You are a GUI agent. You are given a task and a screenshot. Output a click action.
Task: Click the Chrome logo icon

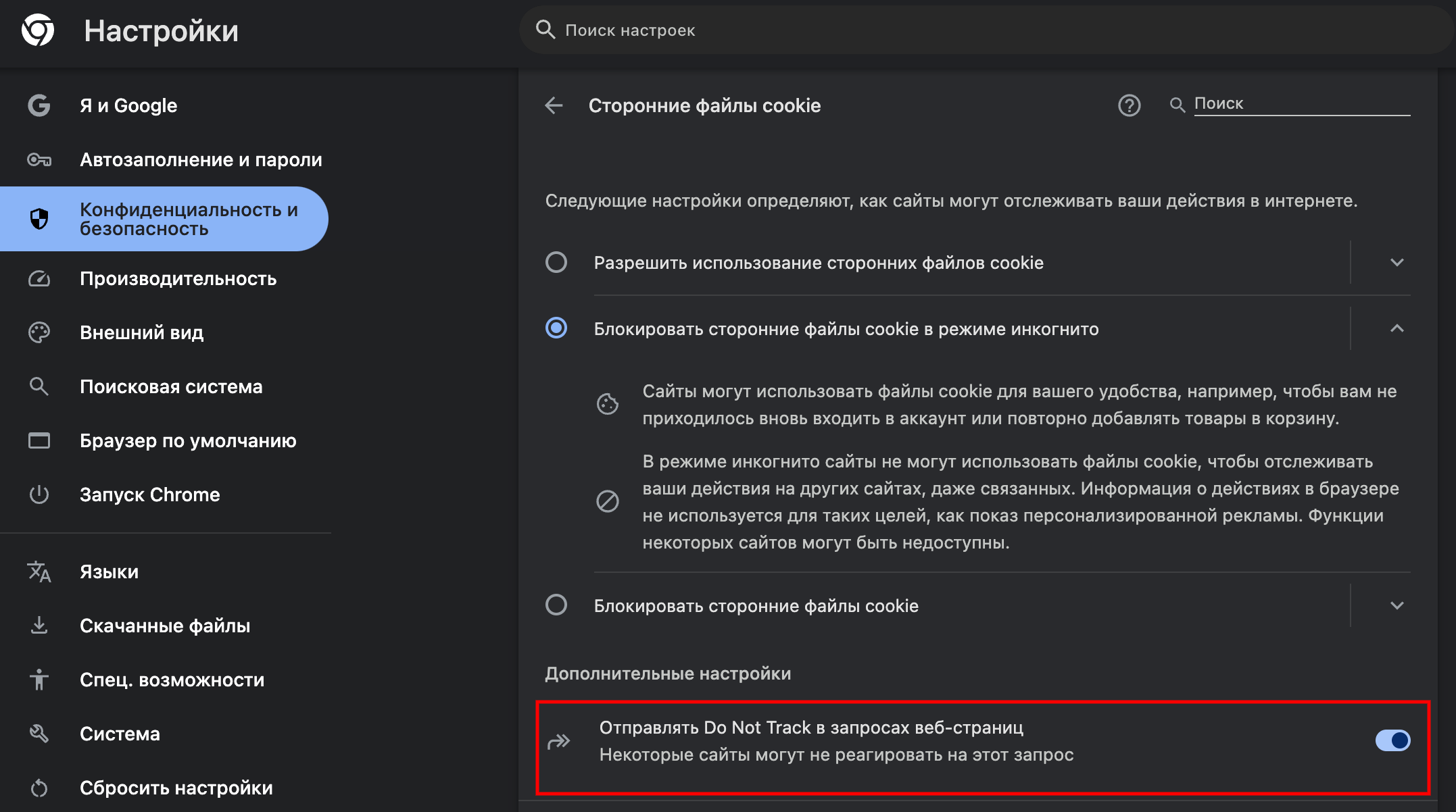click(x=38, y=30)
